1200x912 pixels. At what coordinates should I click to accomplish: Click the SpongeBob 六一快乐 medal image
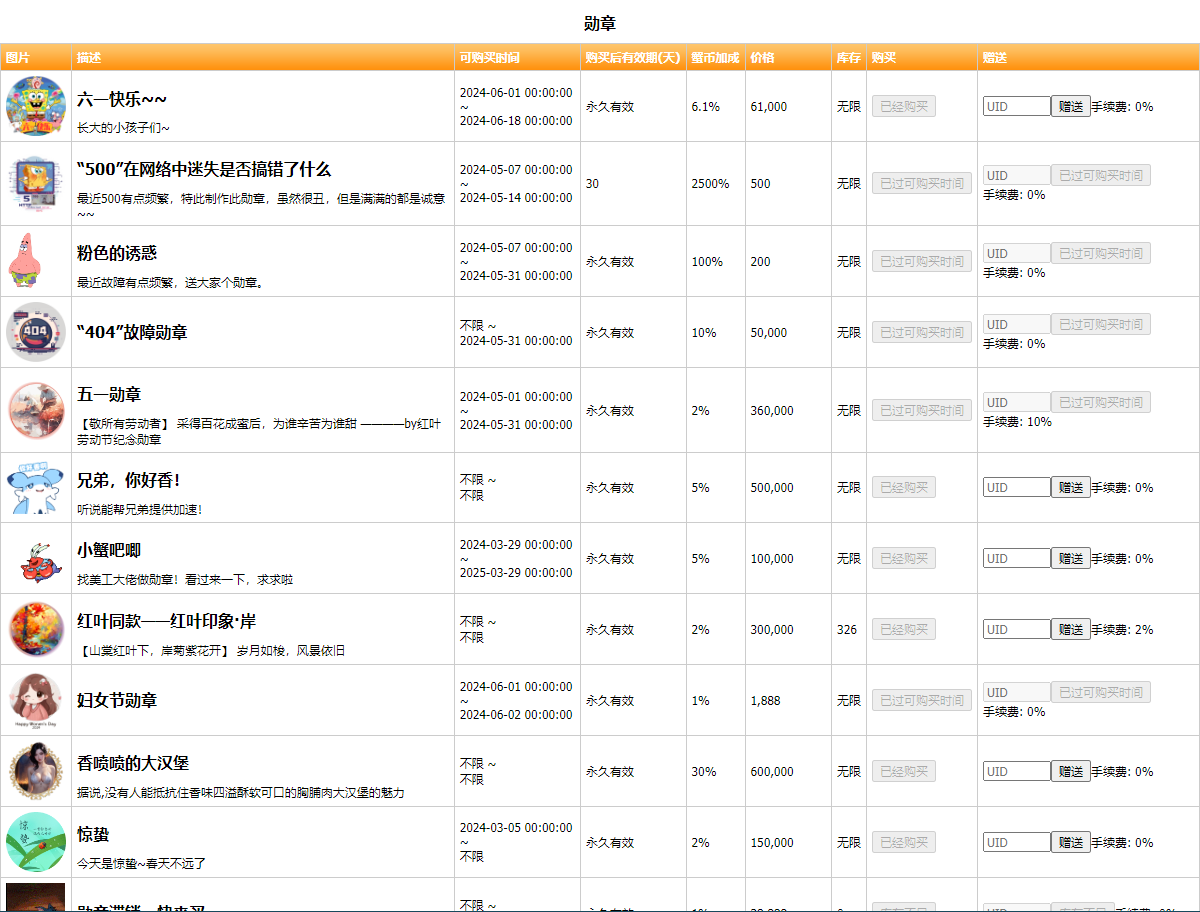(35, 105)
